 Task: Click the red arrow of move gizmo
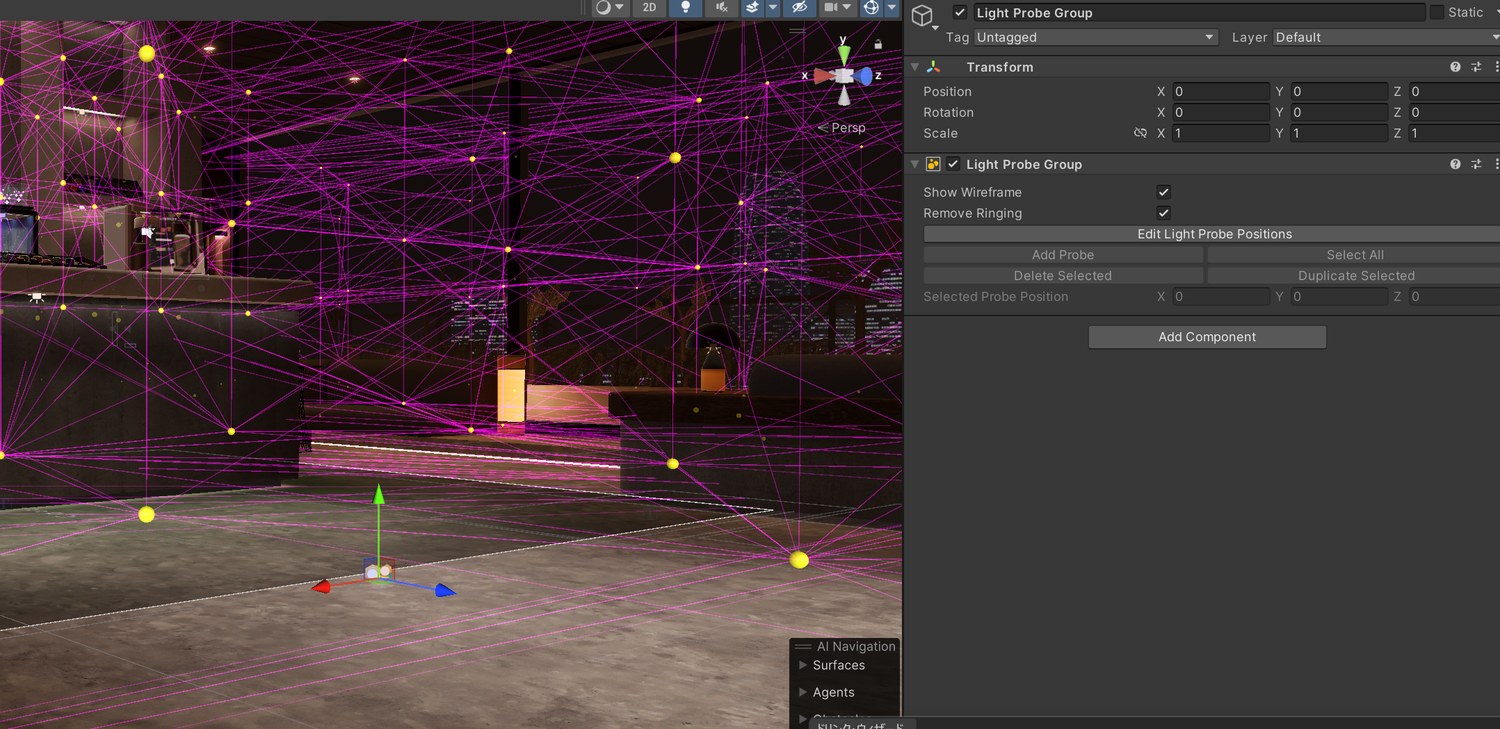click(322, 587)
